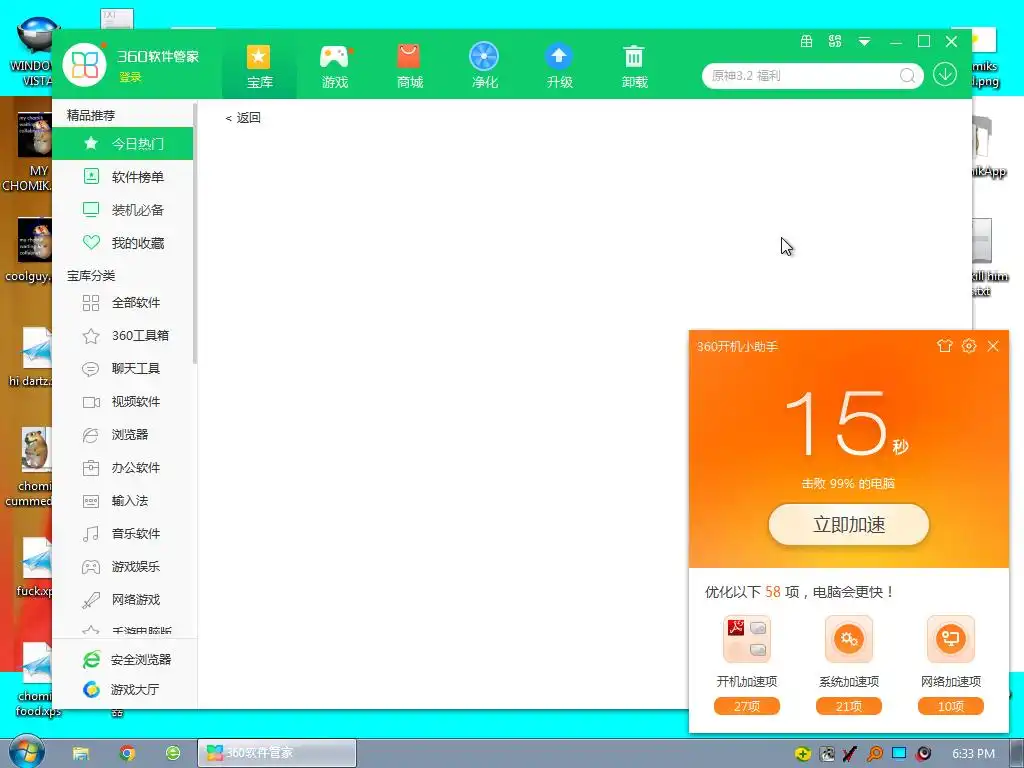Open Explorer from the taskbar

(81, 754)
